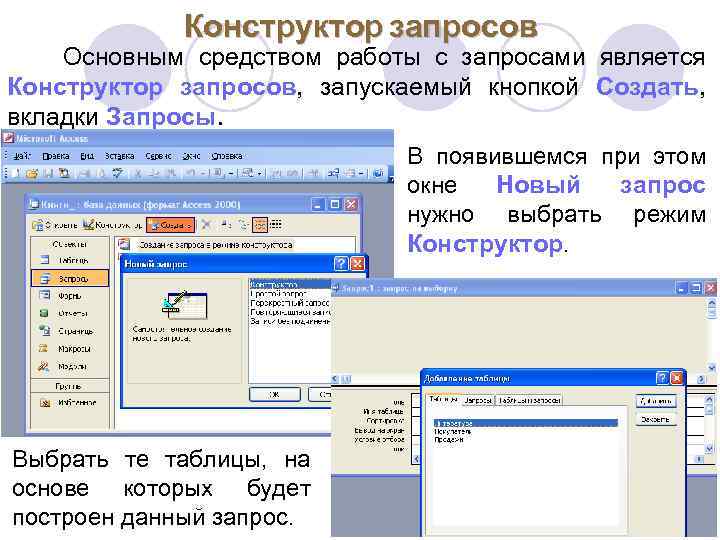Maximize the Книги database window
720x540 pixels.
pos(335,204)
